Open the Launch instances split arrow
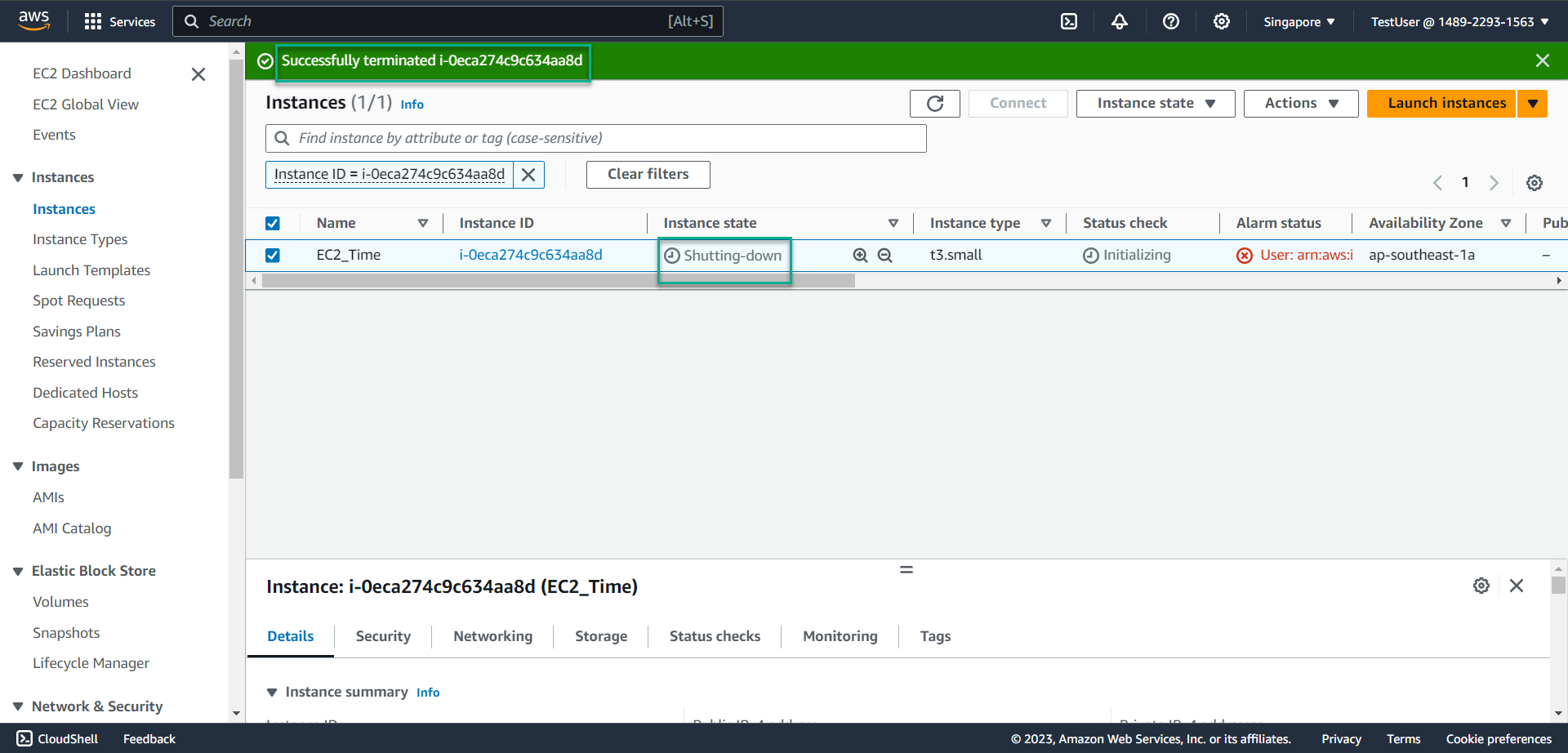 click(x=1533, y=104)
